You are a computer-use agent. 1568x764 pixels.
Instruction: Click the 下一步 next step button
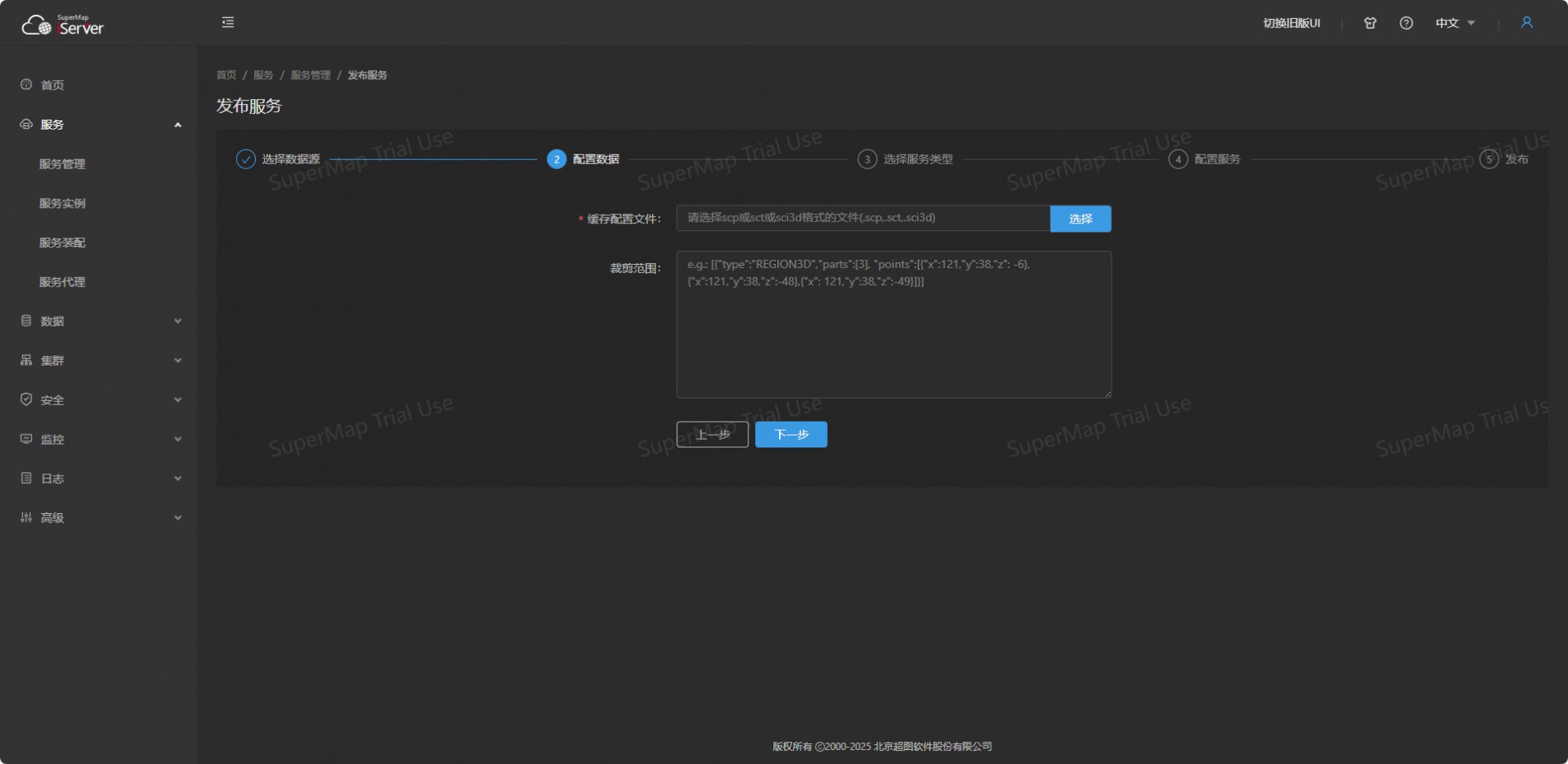coord(791,435)
